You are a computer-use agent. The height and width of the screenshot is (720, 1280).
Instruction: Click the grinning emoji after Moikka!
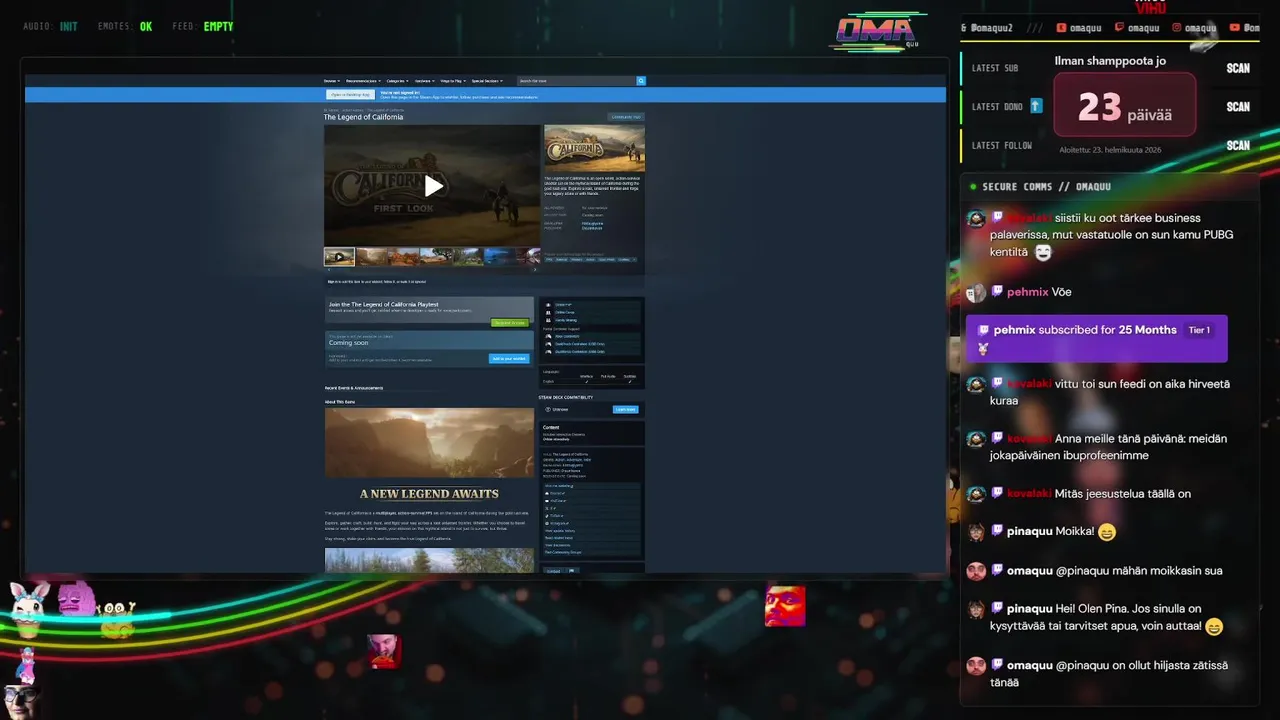[1106, 532]
